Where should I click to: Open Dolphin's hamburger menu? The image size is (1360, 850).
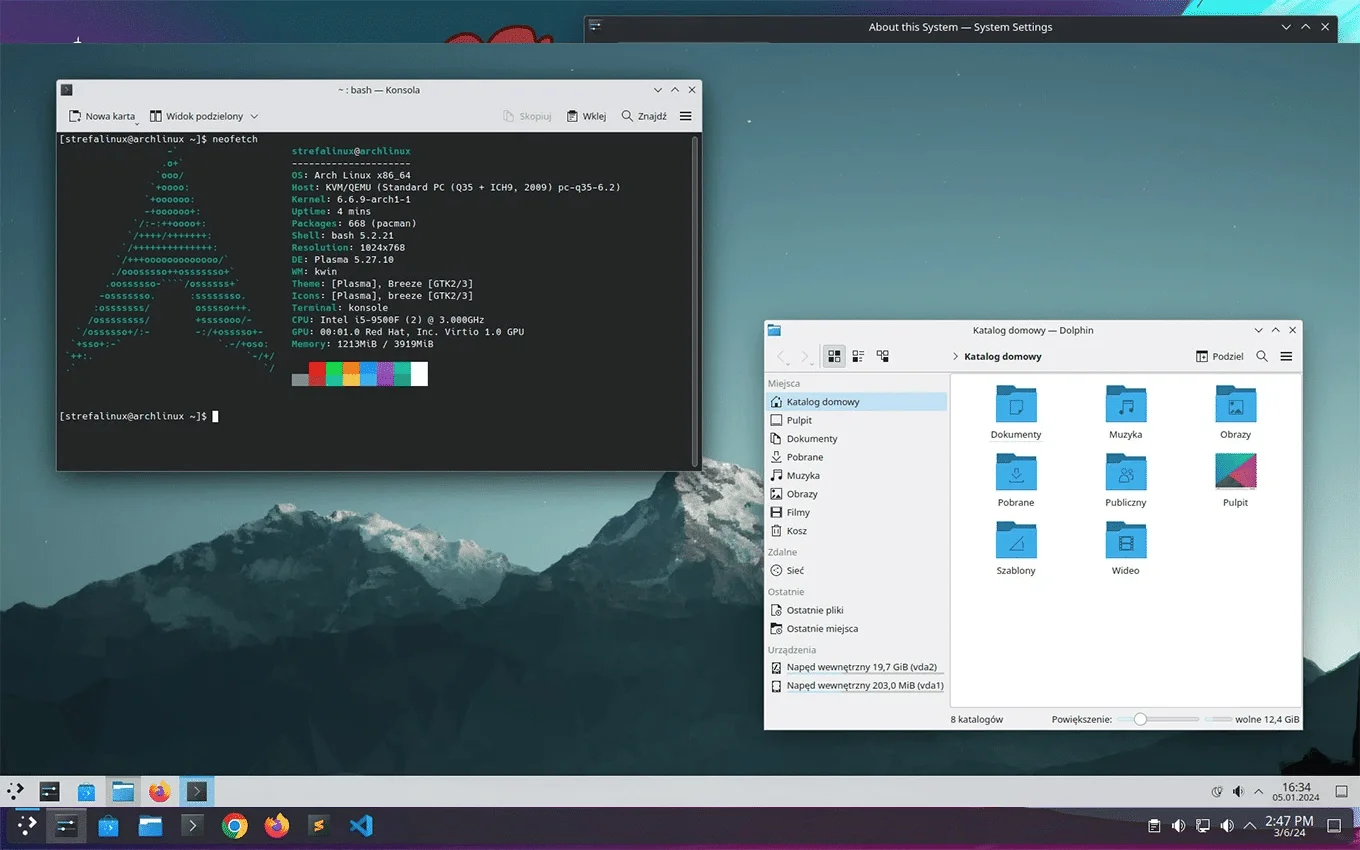coord(1286,356)
